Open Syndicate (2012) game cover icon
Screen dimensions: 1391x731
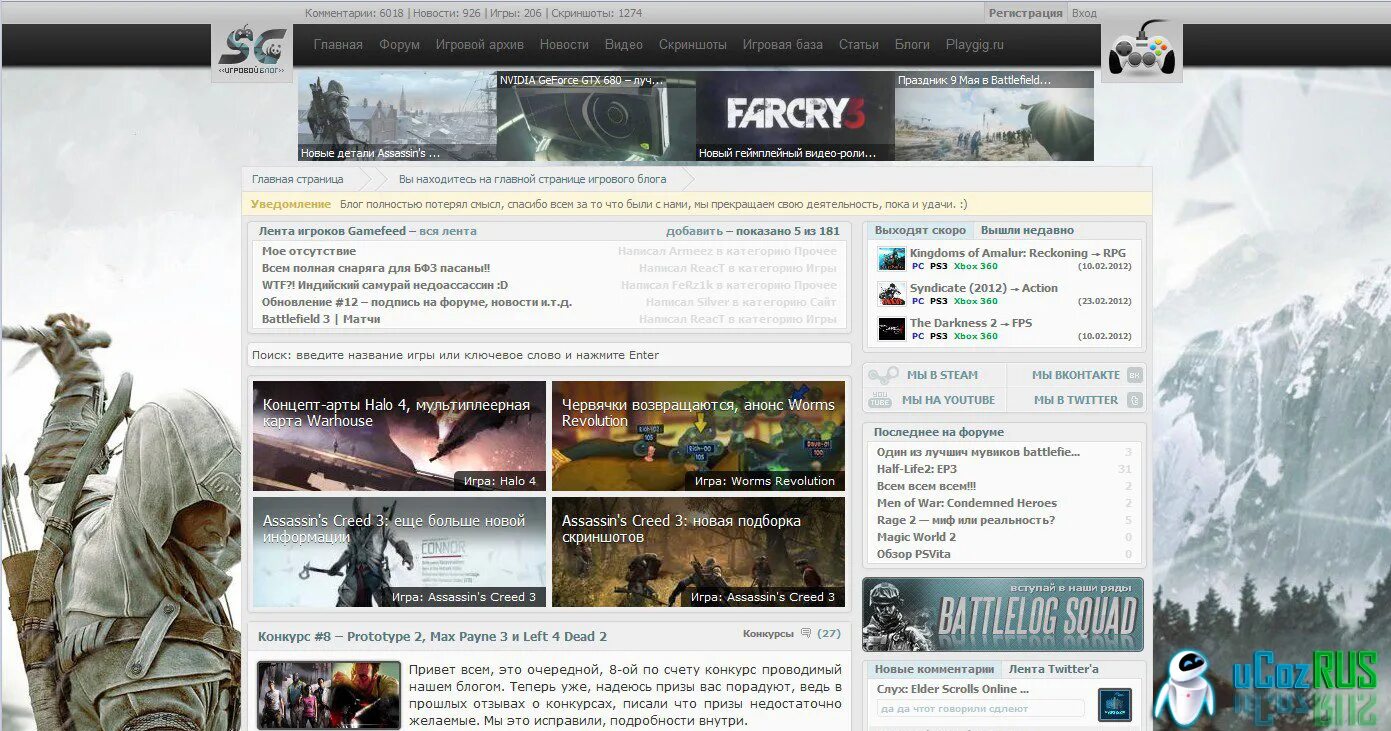click(x=891, y=294)
